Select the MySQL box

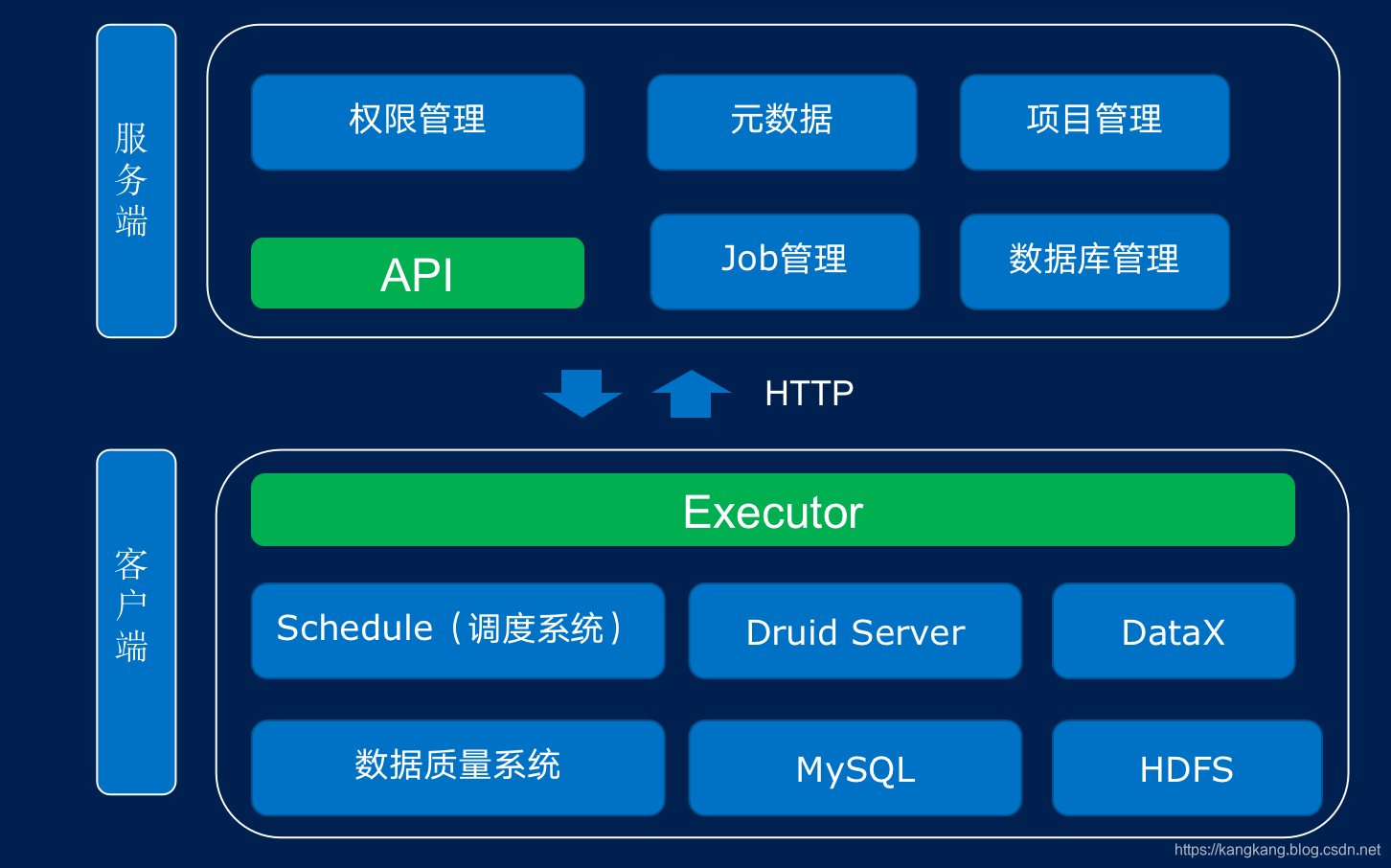coord(855,767)
